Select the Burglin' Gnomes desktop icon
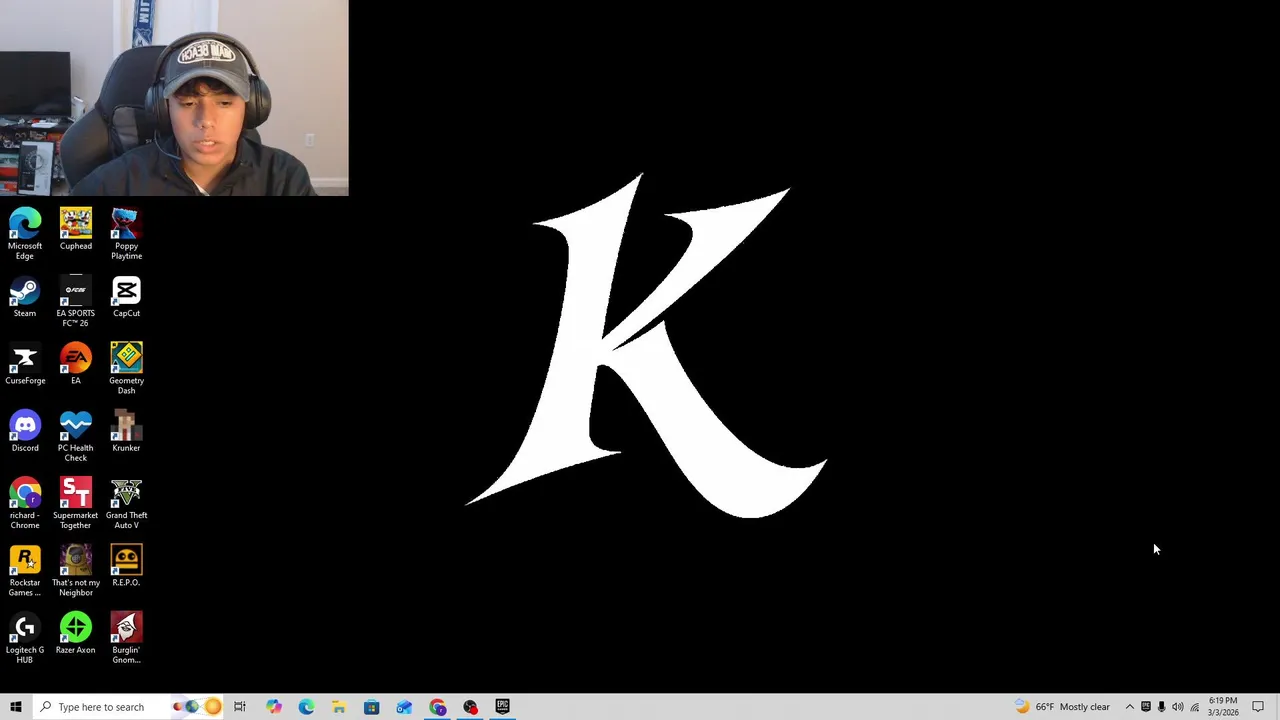 coord(126,638)
